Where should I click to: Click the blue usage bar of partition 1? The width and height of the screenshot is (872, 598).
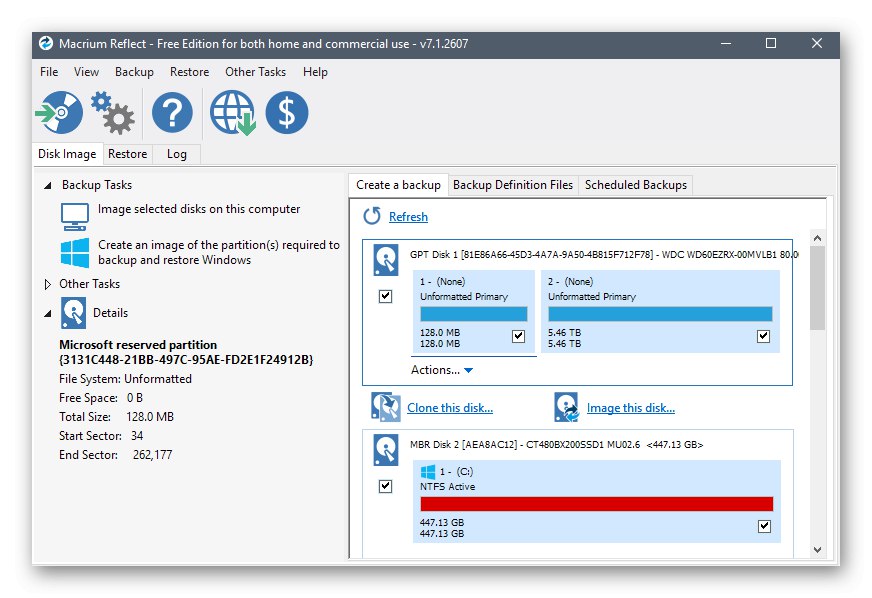pos(474,314)
